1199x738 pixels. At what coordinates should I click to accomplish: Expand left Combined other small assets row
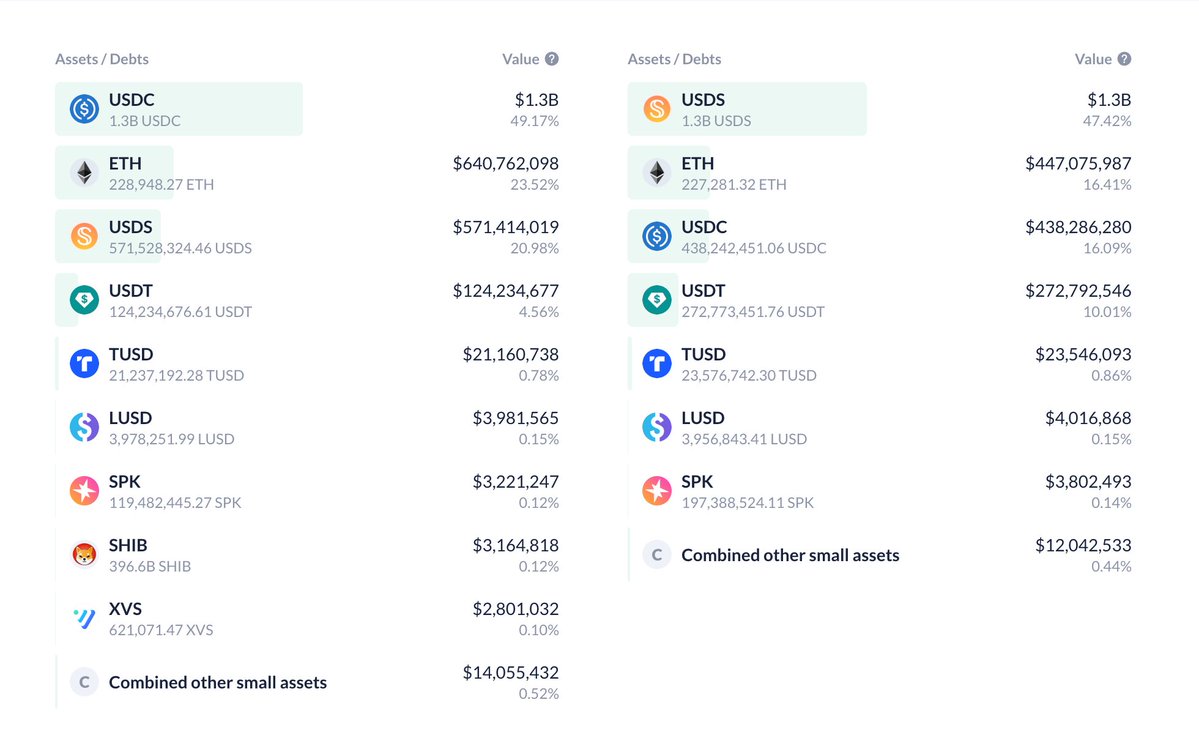[x=217, y=682]
